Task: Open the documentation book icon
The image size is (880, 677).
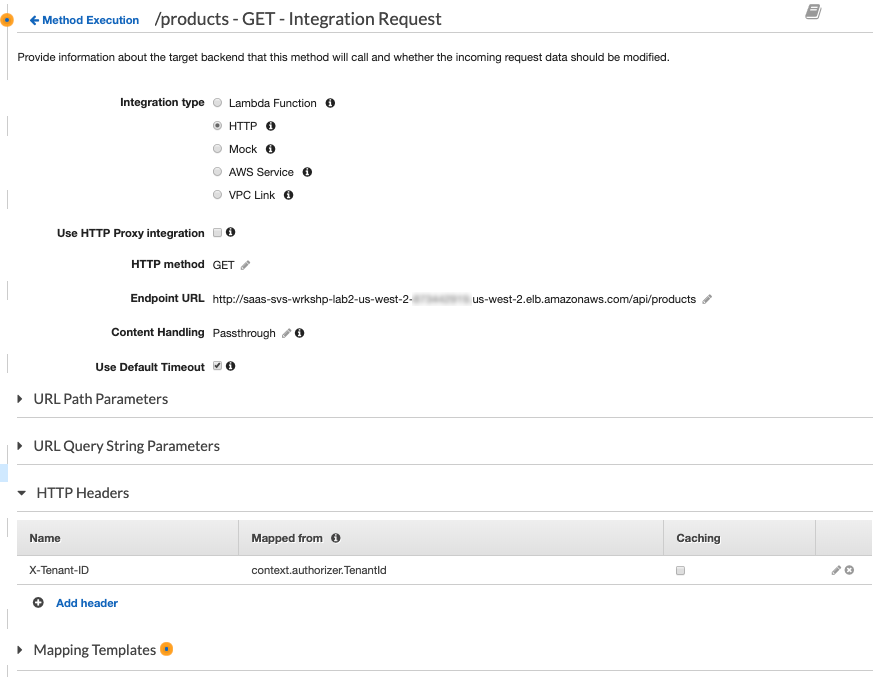Action: (813, 11)
